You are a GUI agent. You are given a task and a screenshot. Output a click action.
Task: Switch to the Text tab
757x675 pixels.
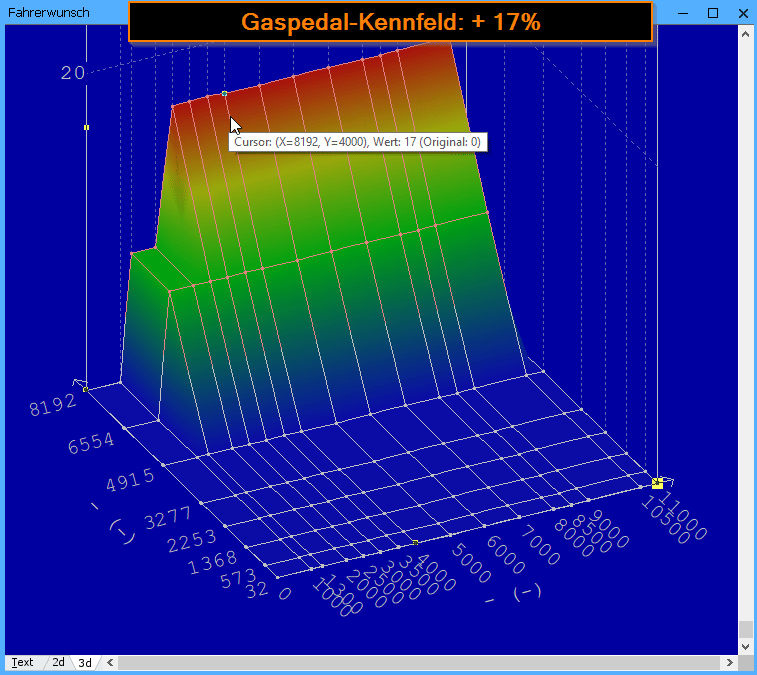click(22, 662)
